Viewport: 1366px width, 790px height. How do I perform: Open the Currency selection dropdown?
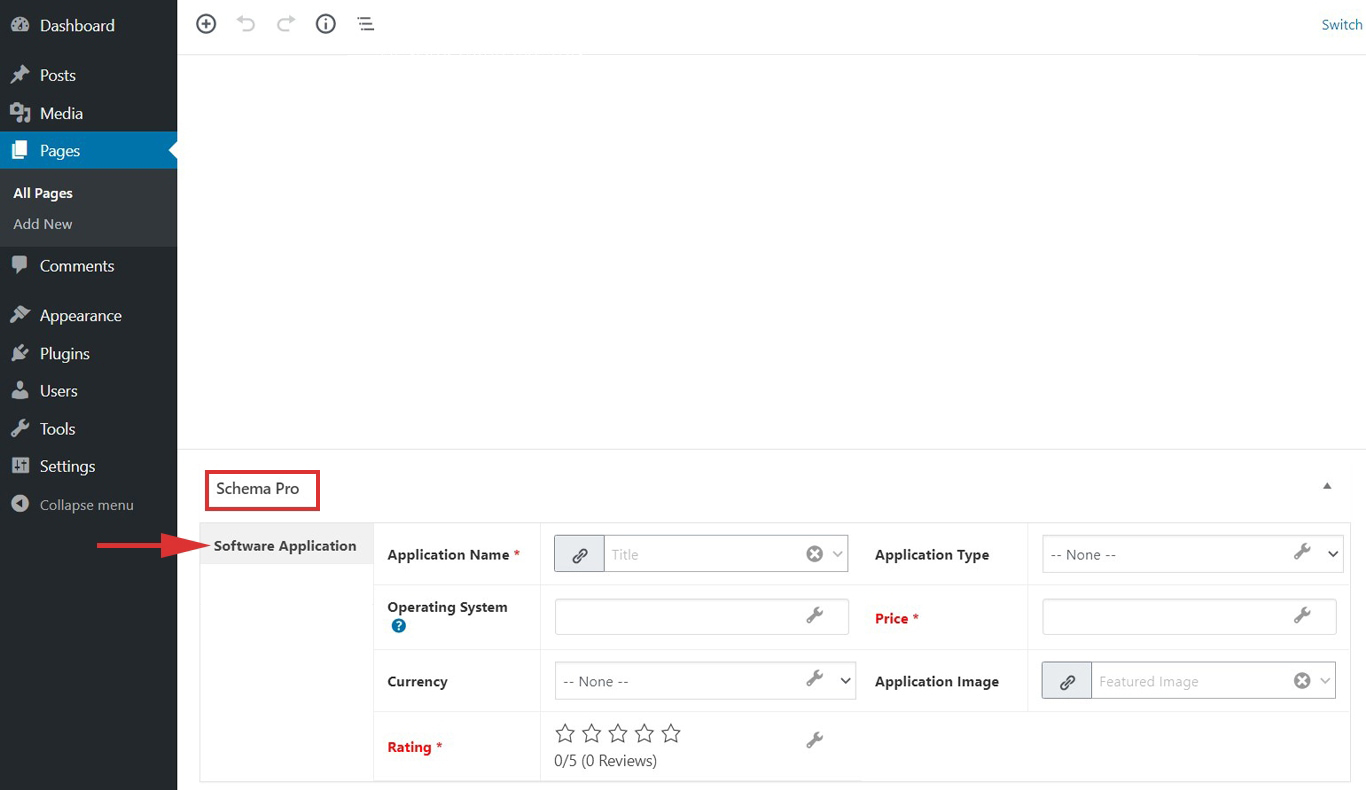845,681
